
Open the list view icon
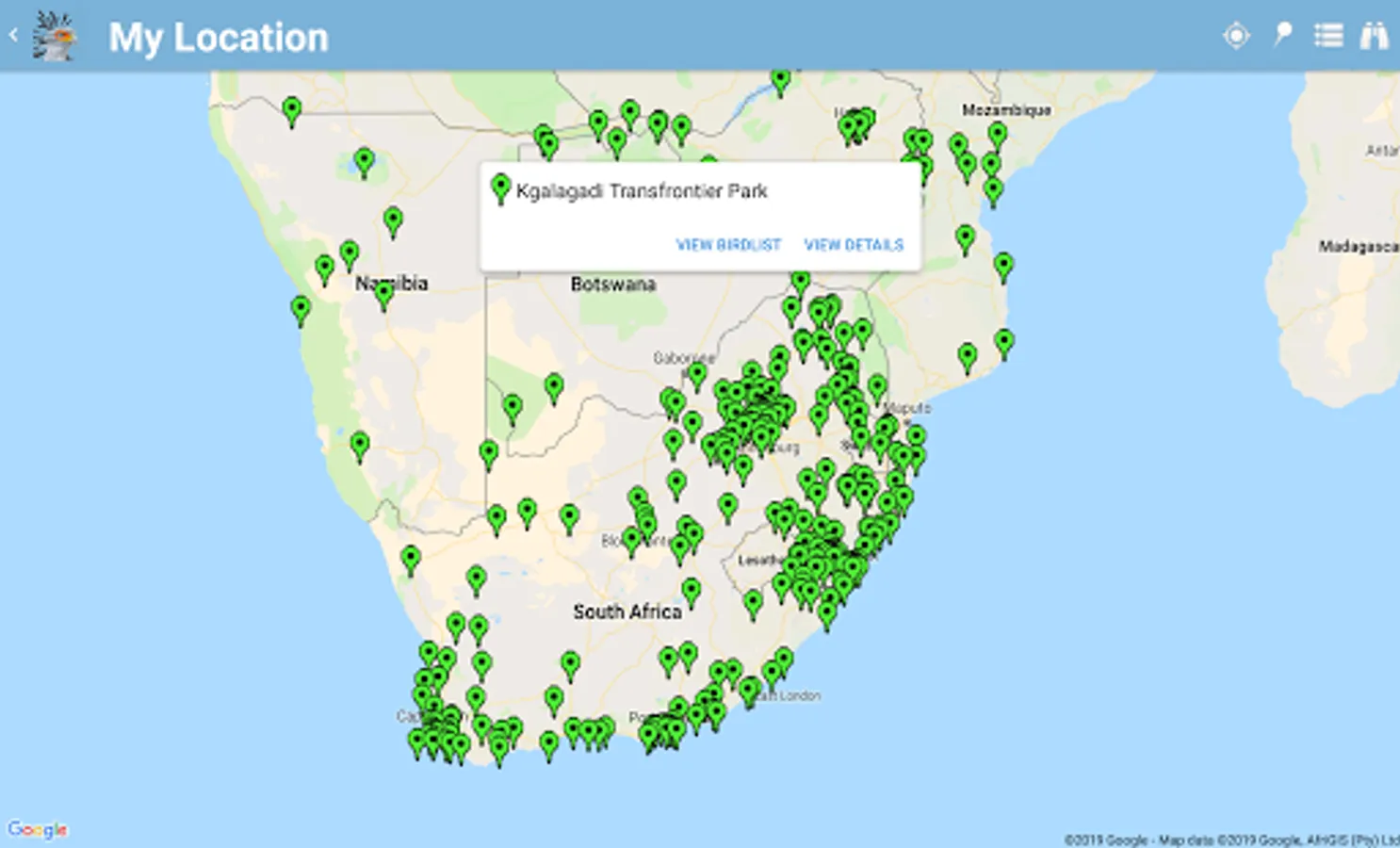1328,36
